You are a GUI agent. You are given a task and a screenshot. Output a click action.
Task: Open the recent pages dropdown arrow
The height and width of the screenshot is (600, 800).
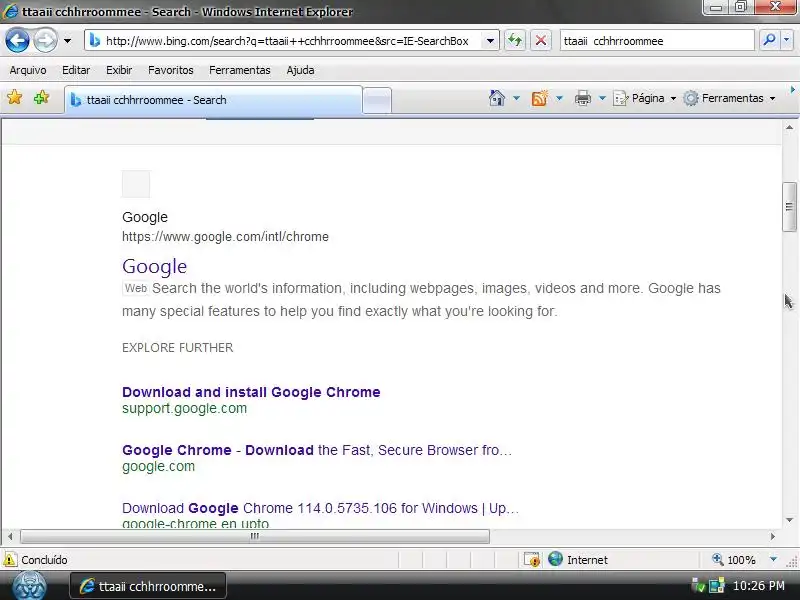coord(67,41)
